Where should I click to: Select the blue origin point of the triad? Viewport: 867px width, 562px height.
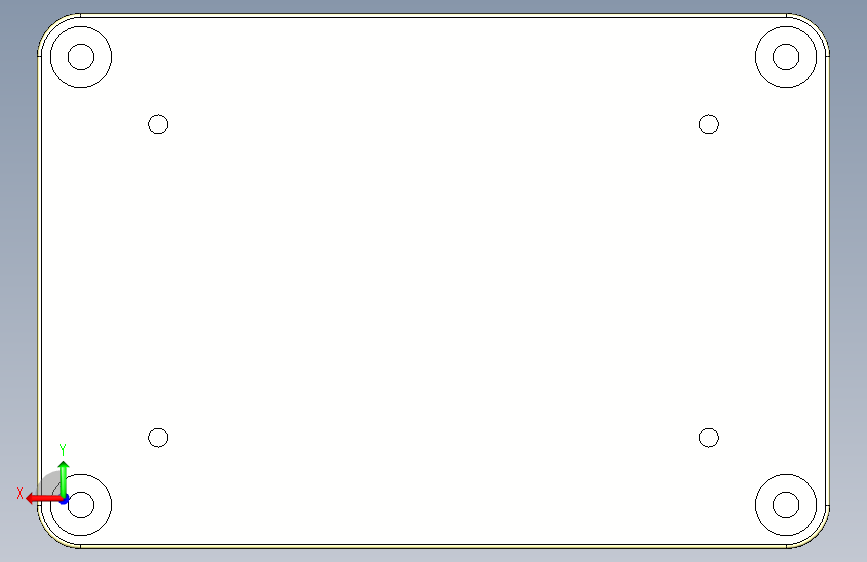click(x=64, y=500)
